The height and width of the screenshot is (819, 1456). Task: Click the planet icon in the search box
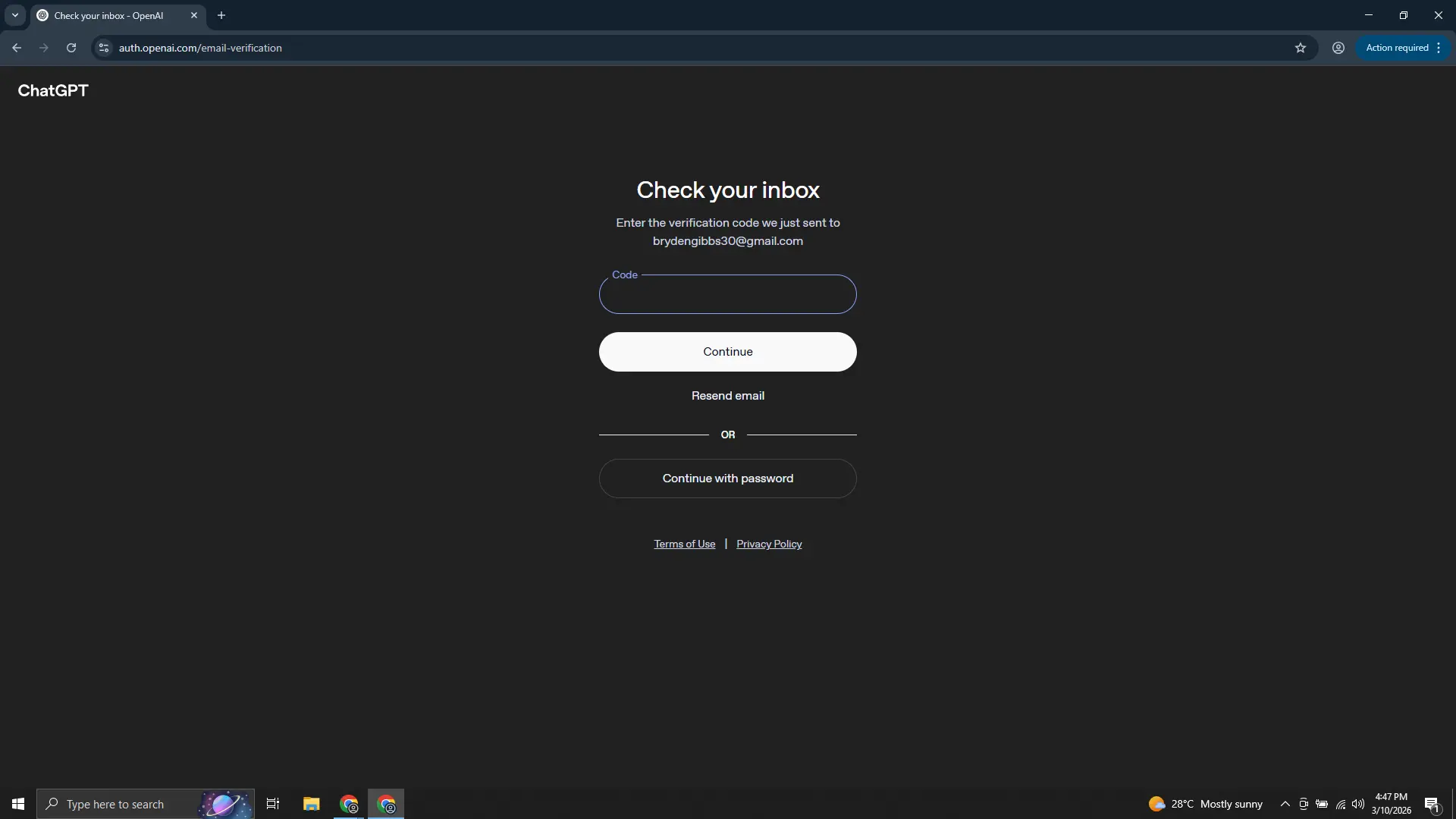click(x=224, y=804)
